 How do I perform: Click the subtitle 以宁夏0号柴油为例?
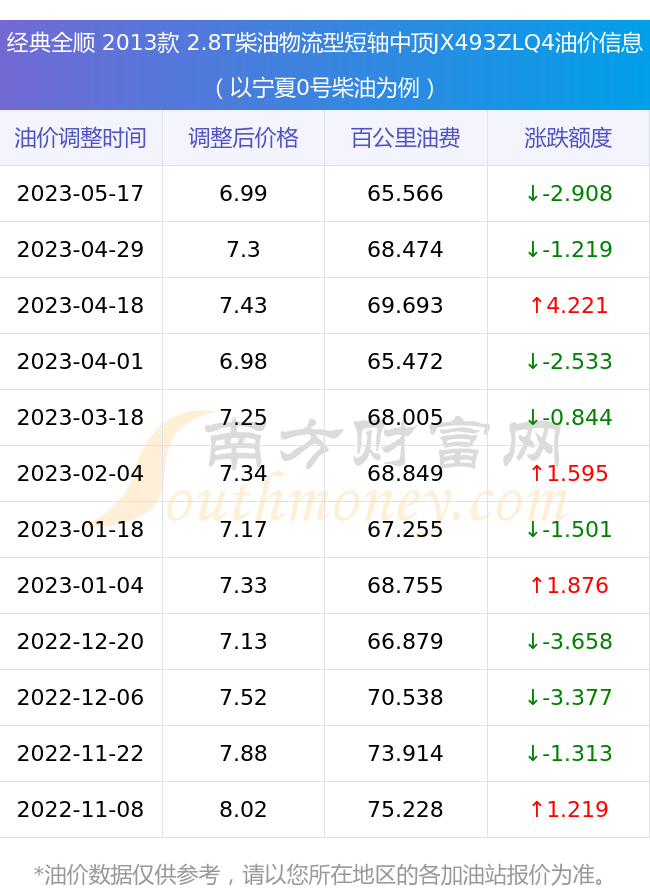tap(325, 88)
